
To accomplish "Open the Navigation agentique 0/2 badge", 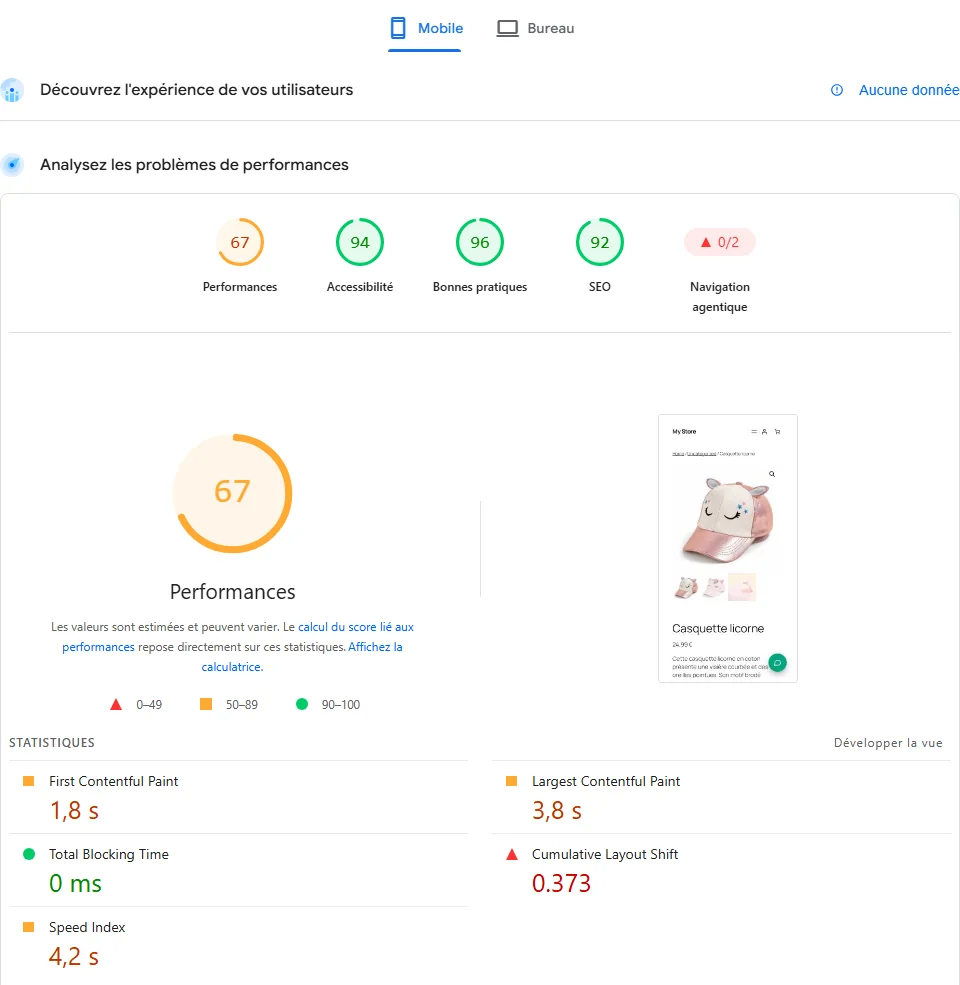I will [720, 242].
